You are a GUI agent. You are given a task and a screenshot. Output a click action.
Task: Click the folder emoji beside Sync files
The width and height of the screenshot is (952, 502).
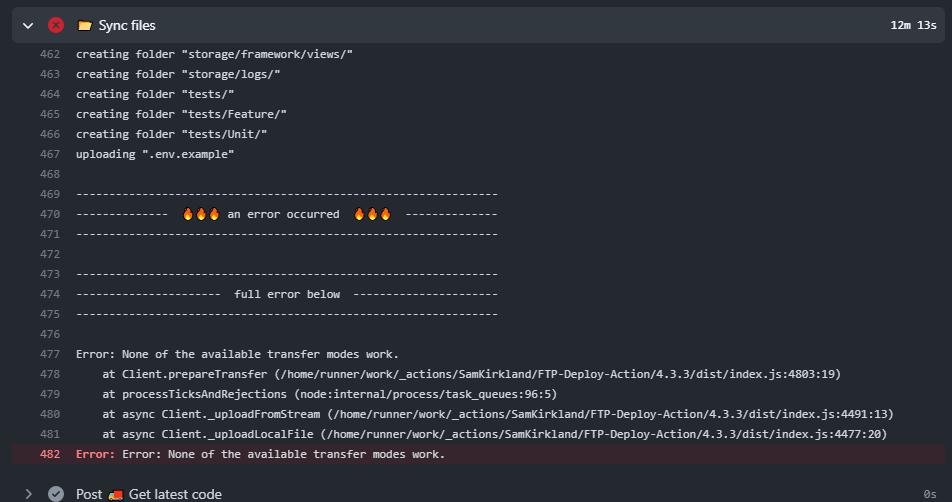pyautogui.click(x=85, y=25)
